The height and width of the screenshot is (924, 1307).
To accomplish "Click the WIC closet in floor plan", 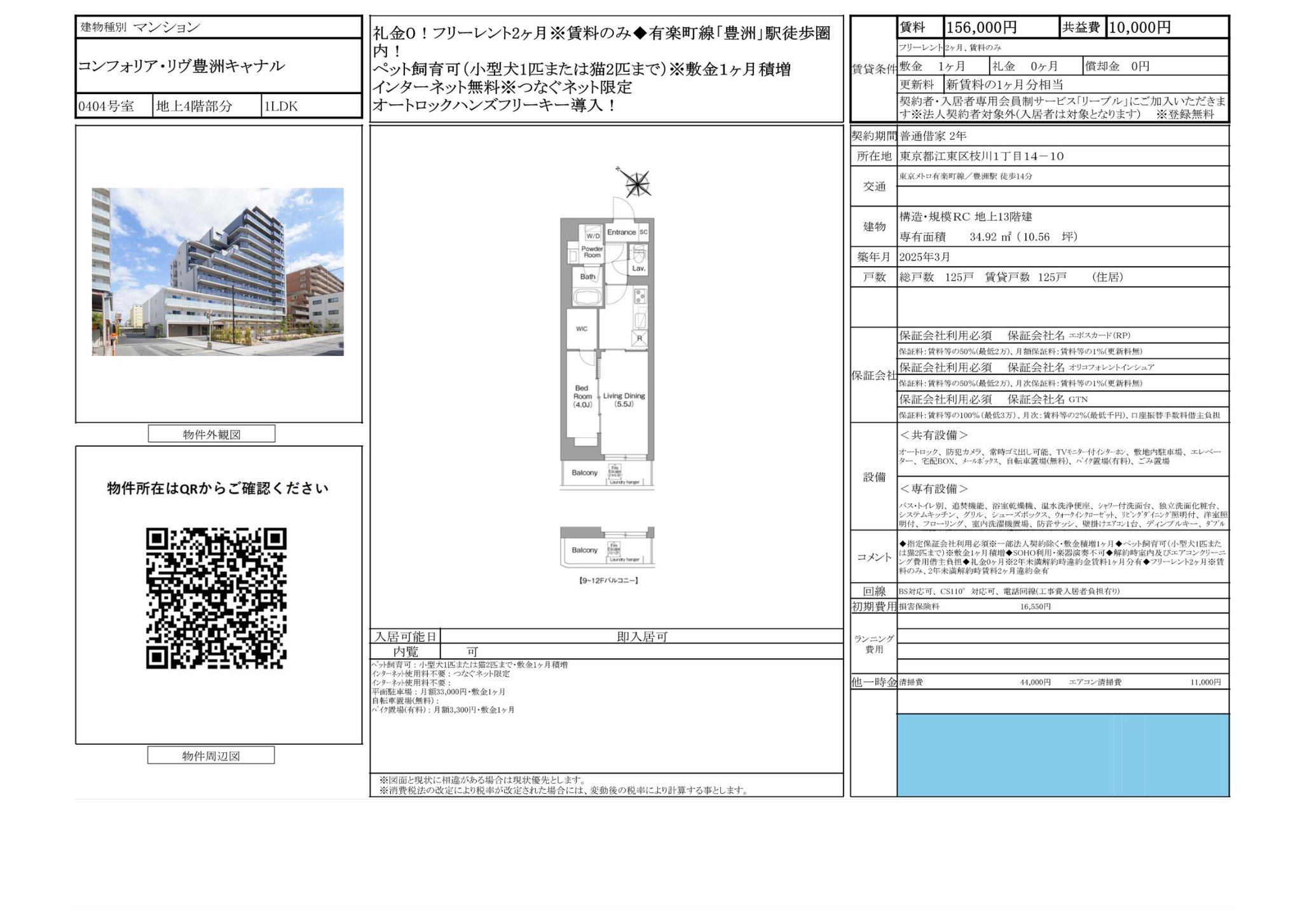I will pos(582,329).
